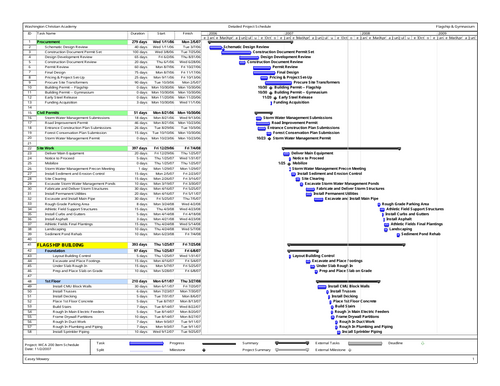Click the Detailed Project Schedule title
Screen dimensions: 500x386
point(249,26)
